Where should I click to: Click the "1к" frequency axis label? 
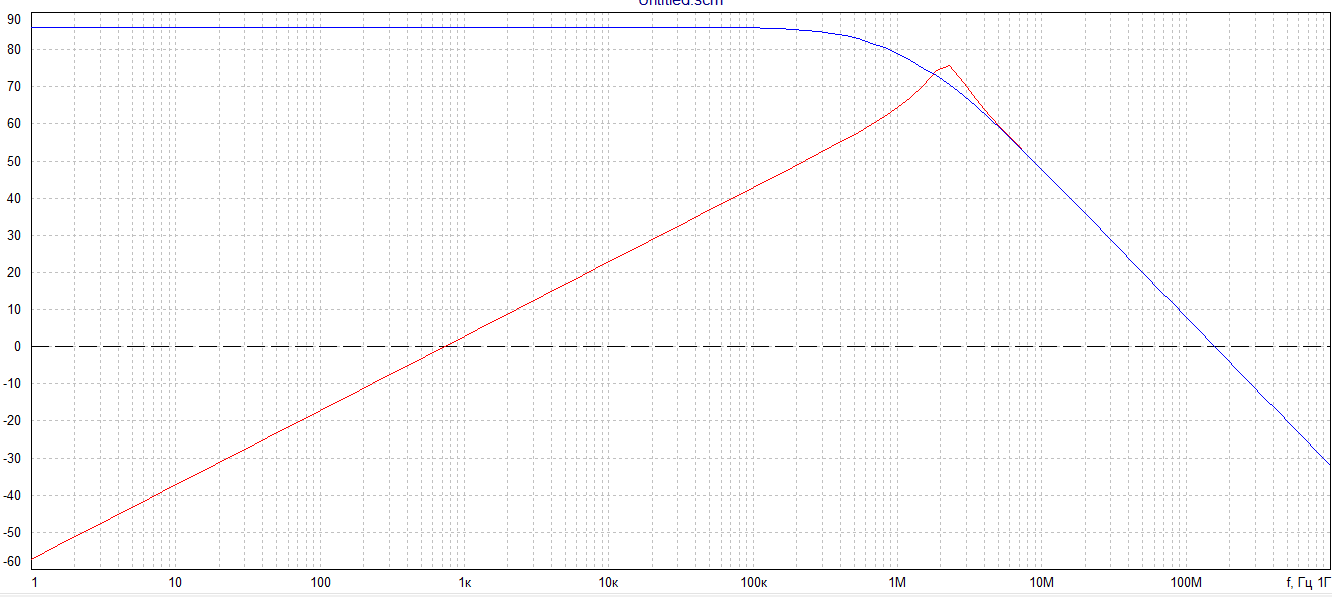(x=465, y=582)
